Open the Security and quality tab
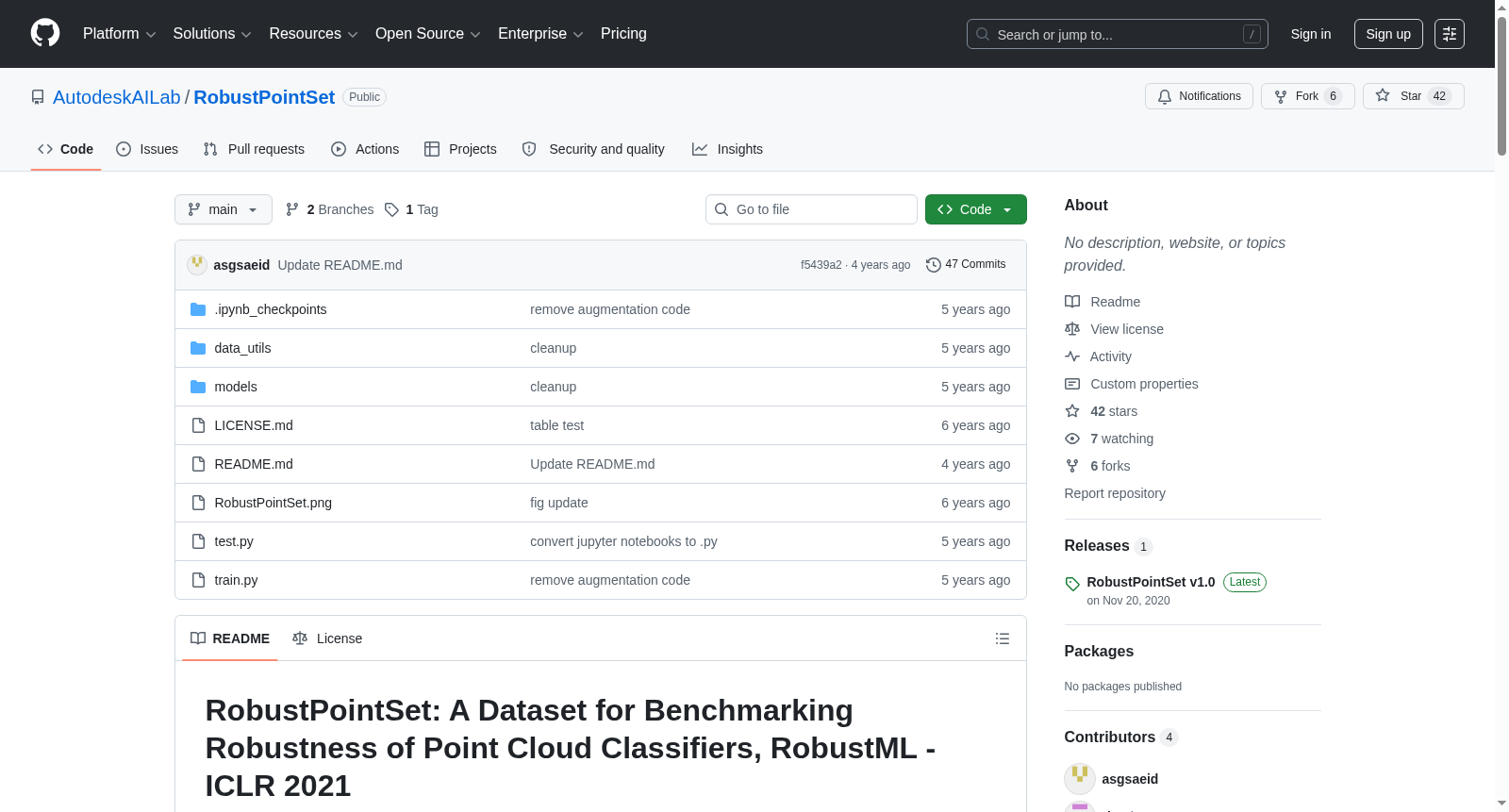Screen dimensions: 1509x812 (593, 149)
